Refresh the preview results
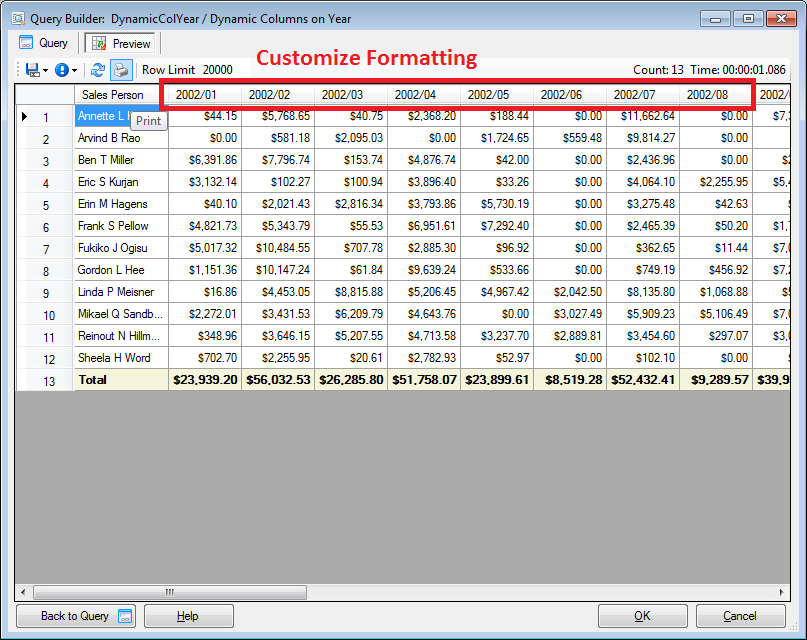807x640 pixels. click(x=98, y=70)
